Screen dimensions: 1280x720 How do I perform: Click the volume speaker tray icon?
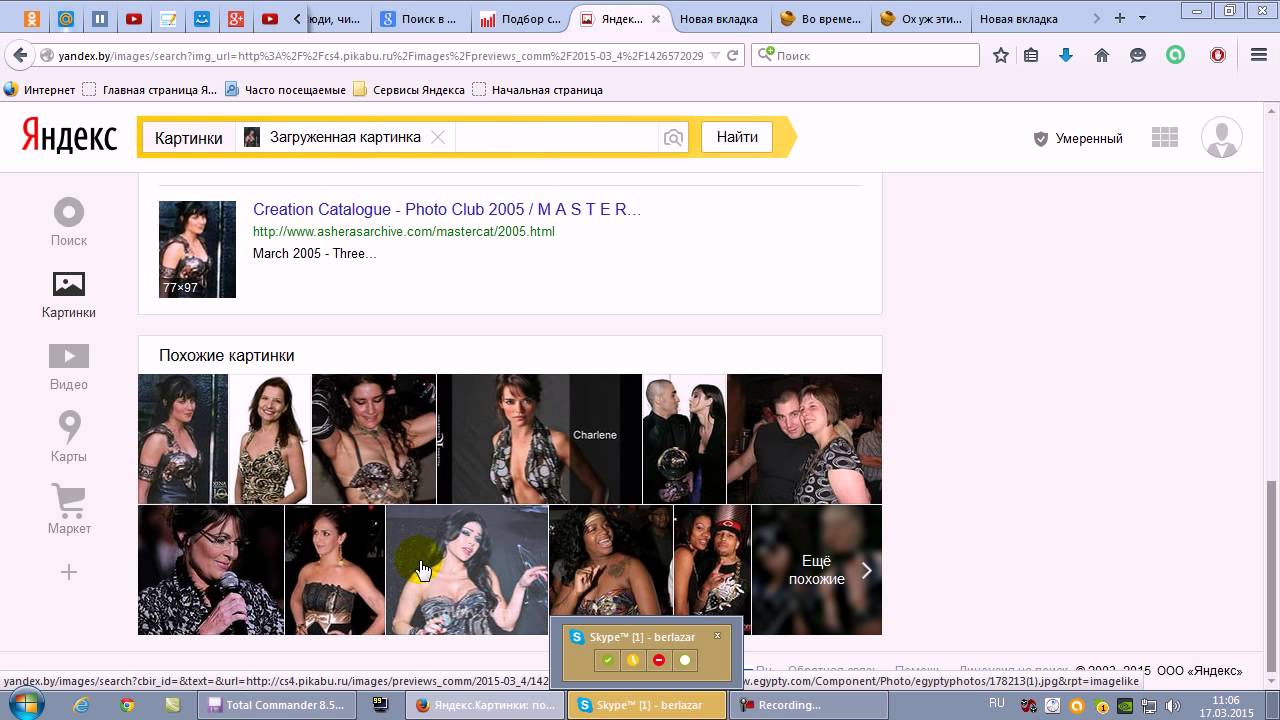[x=1172, y=705]
